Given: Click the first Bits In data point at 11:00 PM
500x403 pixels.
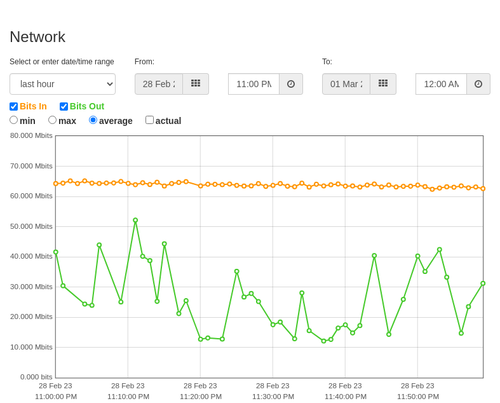Looking at the screenshot, I should point(56,184).
